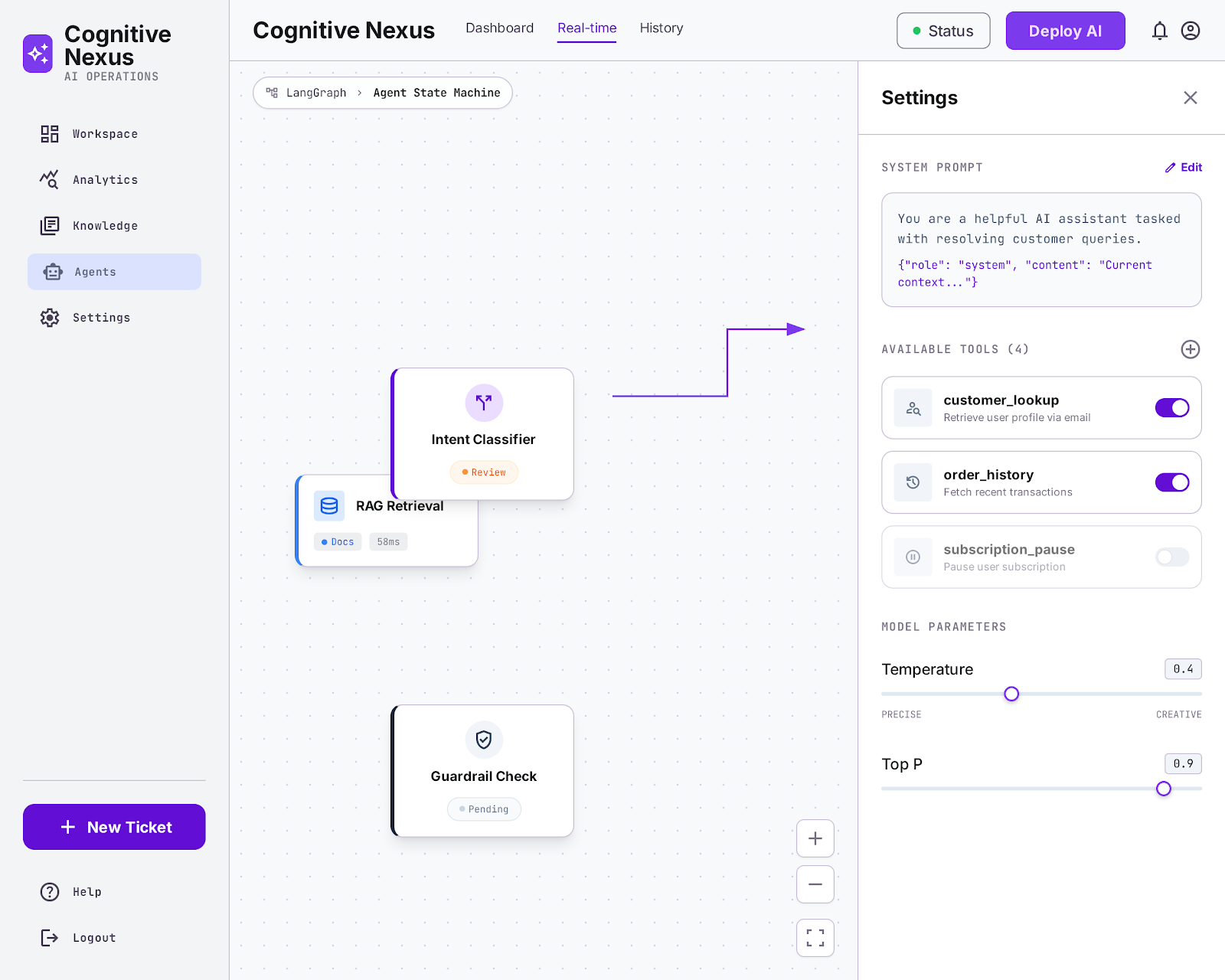Screen dimensions: 1225x980
Task: Add a new available tool
Action: 1191,349
